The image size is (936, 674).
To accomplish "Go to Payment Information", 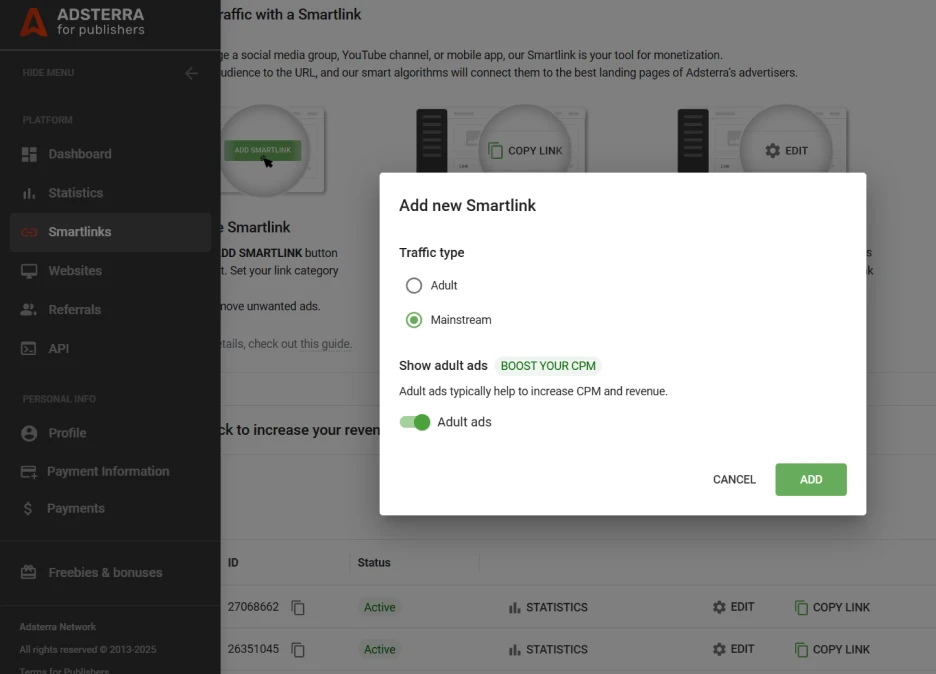I will [110, 472].
